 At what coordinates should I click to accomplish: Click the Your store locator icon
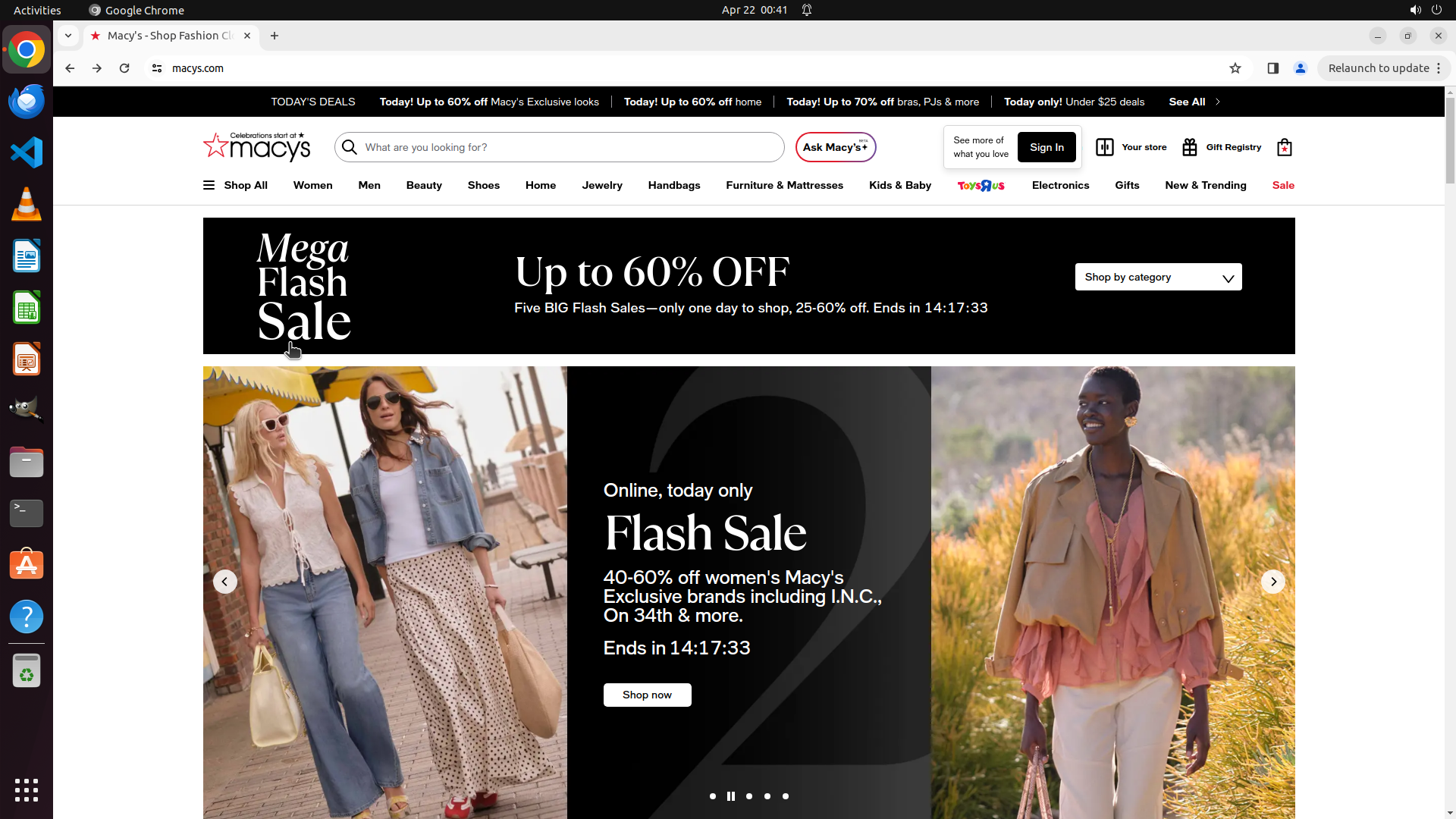point(1104,147)
